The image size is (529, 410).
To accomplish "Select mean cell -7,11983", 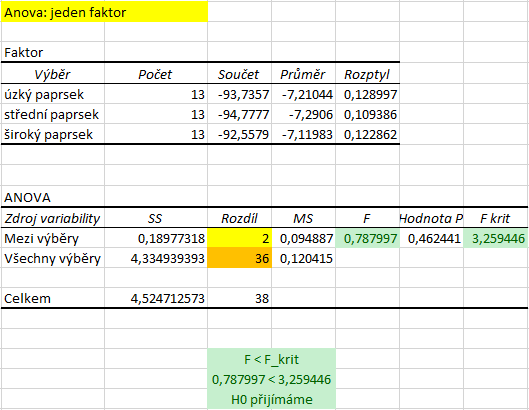I will click(x=304, y=134).
